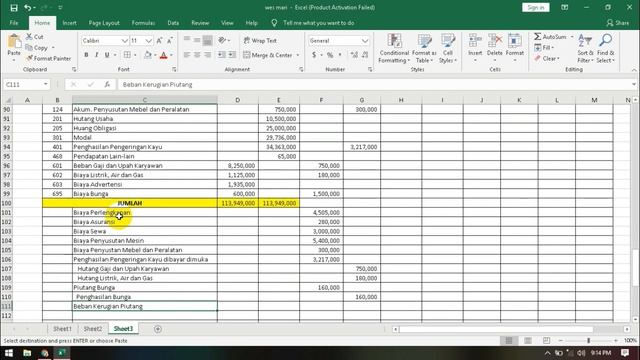Click the Orientation text angle icon
The image size is (640, 360).
[222, 40]
